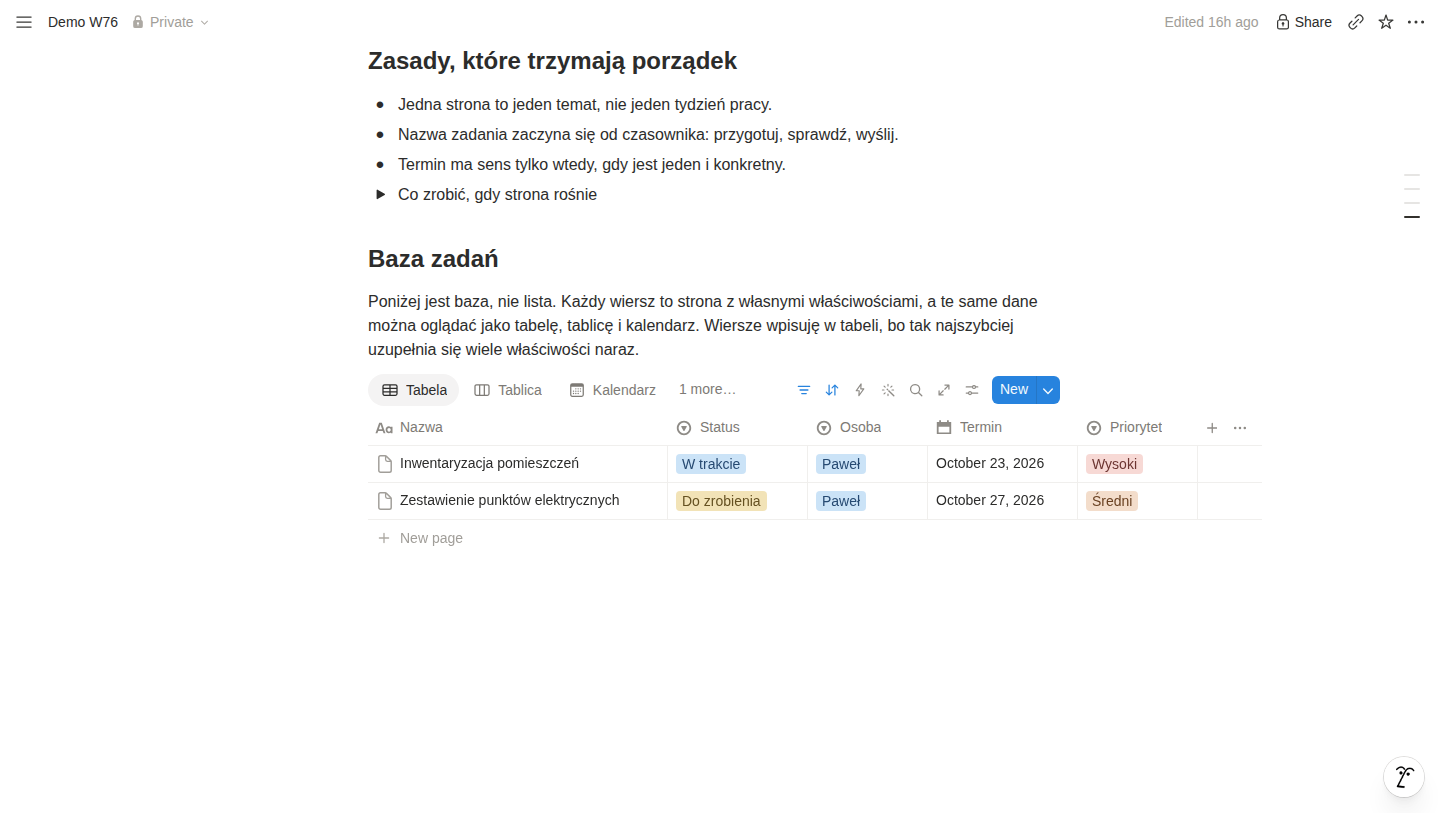Show hidden views via '1 more…'
This screenshot has height=813, width=1440.
tap(707, 390)
